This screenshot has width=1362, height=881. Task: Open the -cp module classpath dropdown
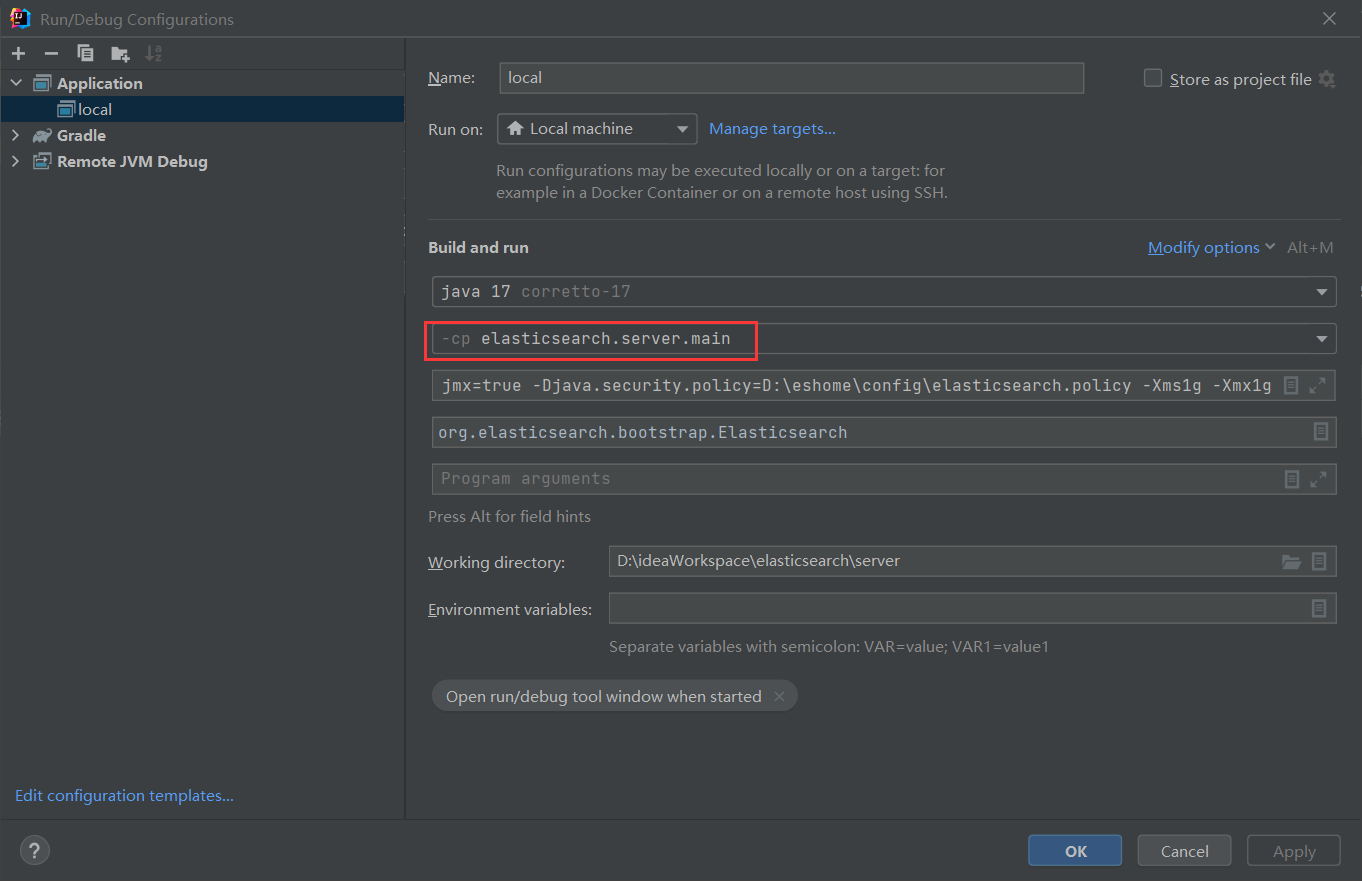point(884,339)
